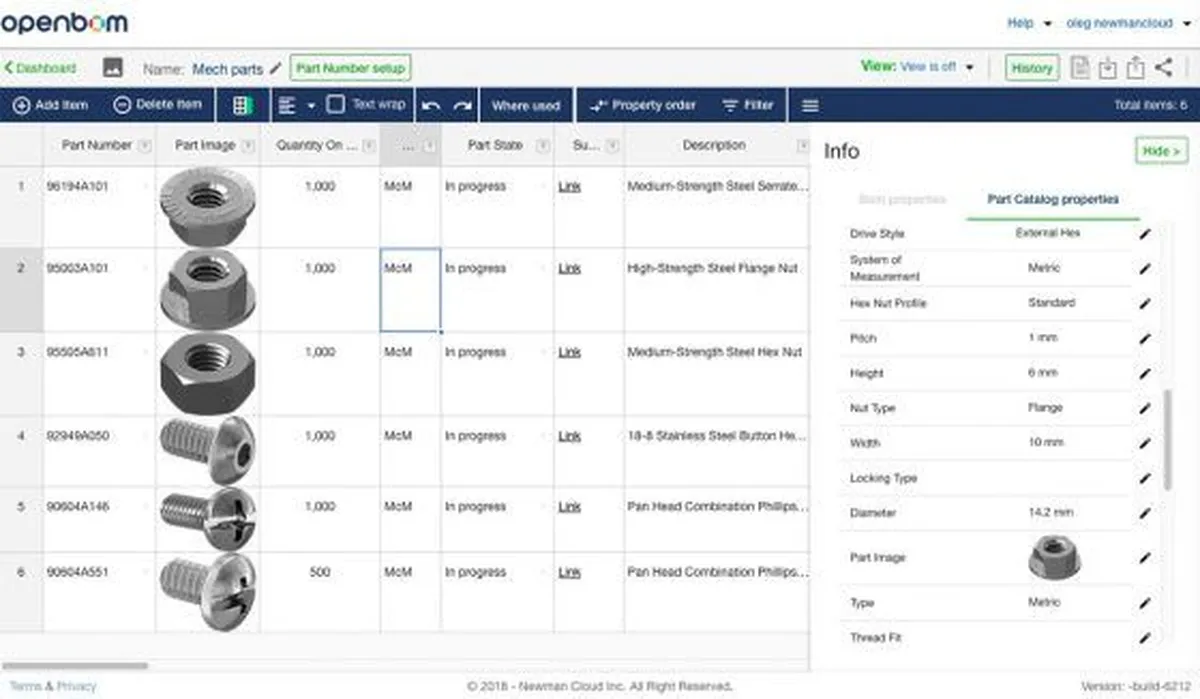Screen dimensions: 1200x699
Task: Click the import download icon
Action: tap(1107, 68)
